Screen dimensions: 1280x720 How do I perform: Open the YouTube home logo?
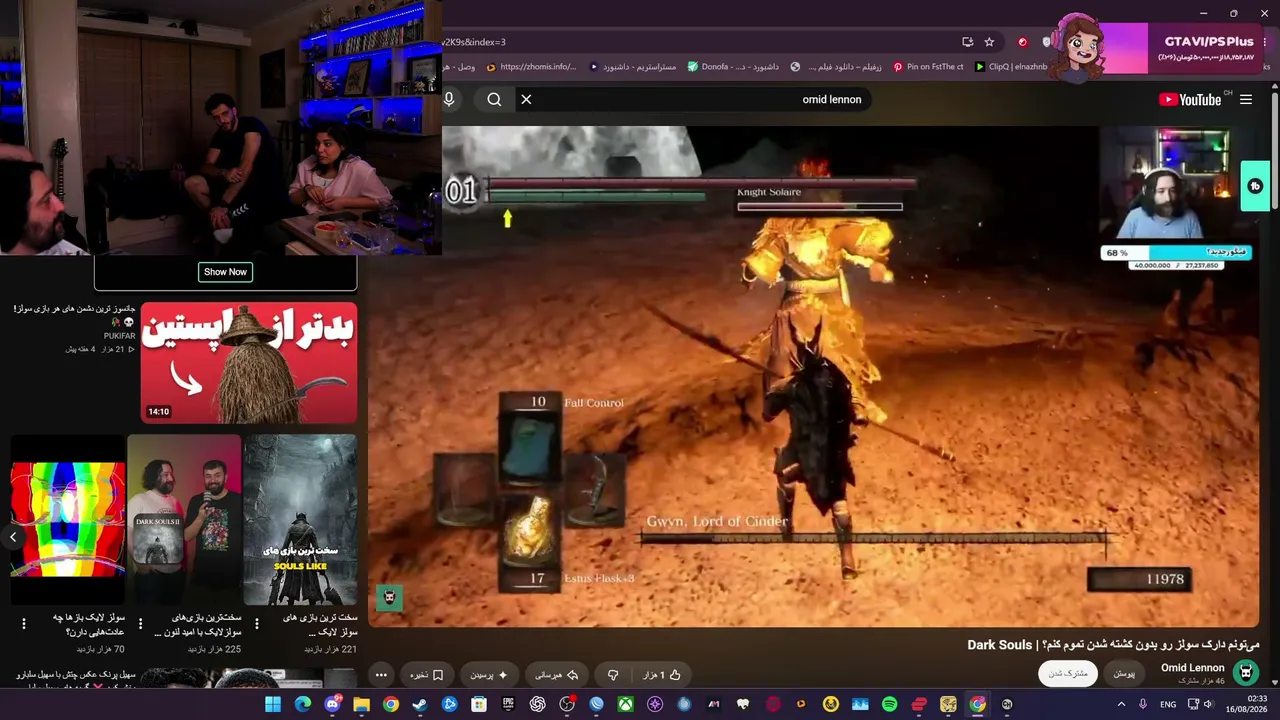pyautogui.click(x=1190, y=99)
